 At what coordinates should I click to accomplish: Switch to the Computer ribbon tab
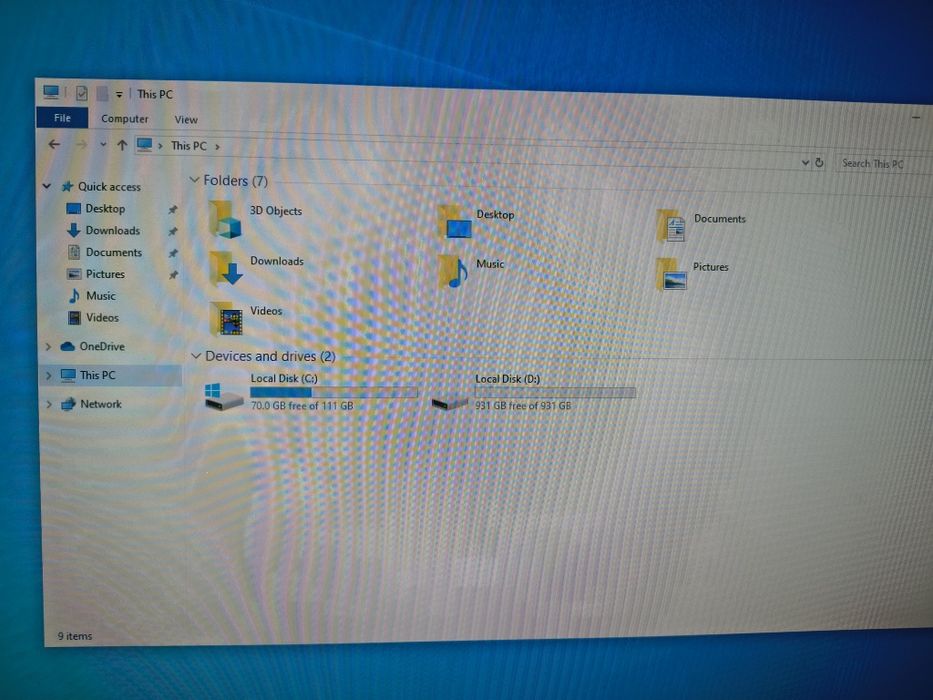coord(124,118)
